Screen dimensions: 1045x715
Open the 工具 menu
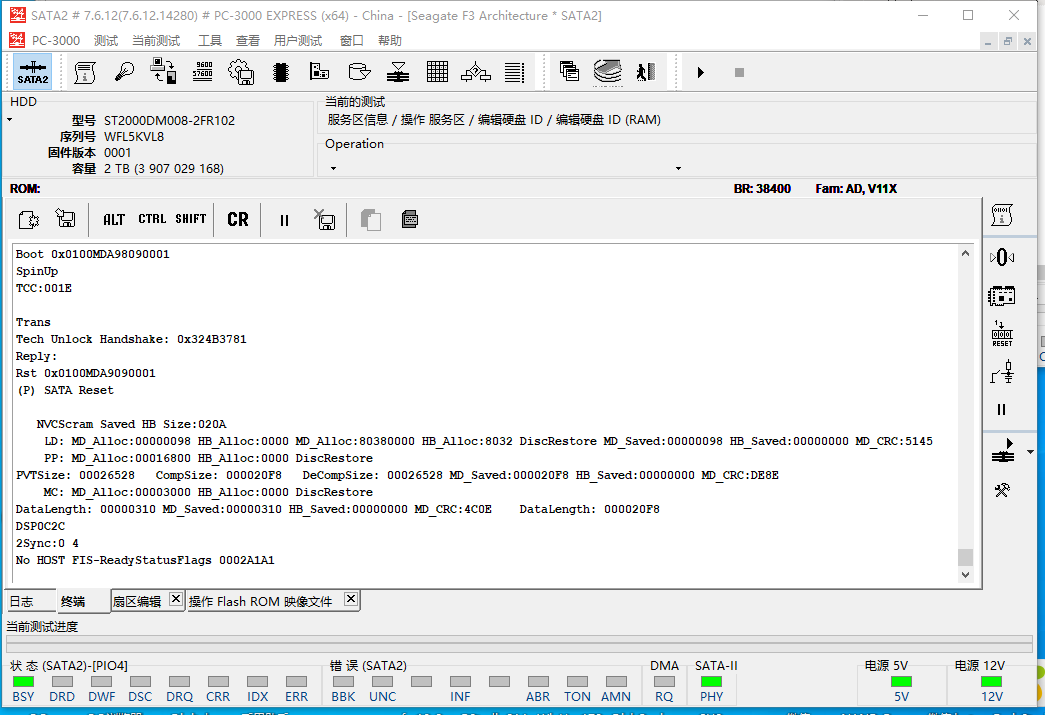pos(210,41)
